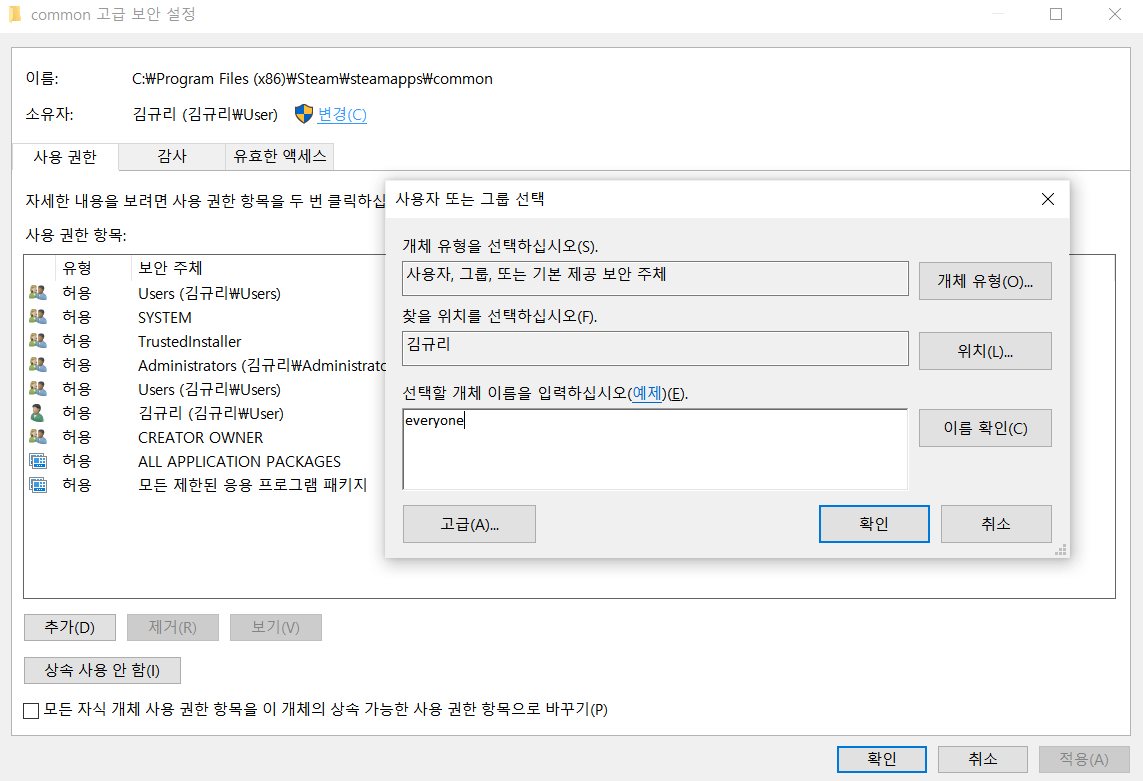The image size is (1143, 781).
Task: Open the 감사 tab
Action: pos(172,156)
